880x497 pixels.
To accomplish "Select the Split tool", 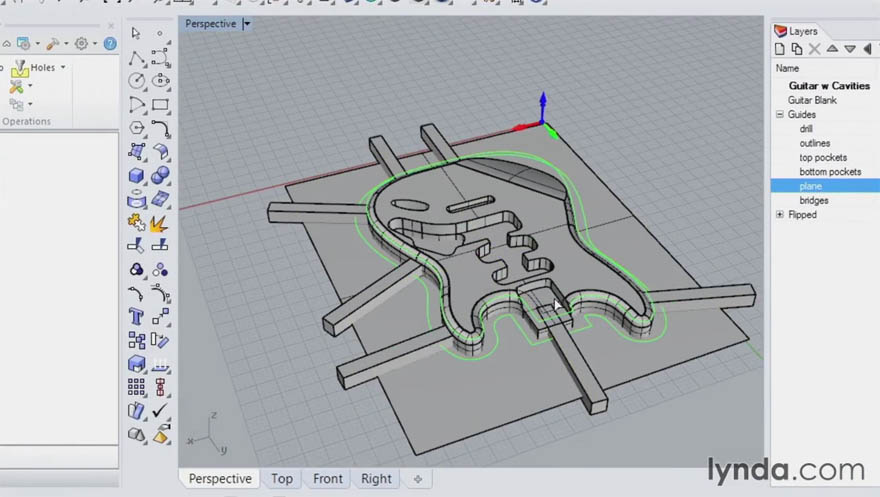I will click(x=161, y=245).
